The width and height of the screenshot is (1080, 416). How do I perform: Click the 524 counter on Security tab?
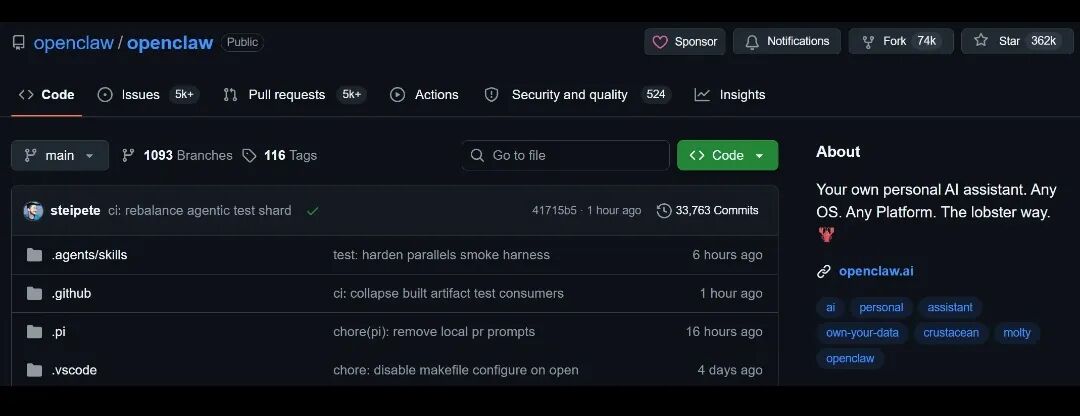656,95
